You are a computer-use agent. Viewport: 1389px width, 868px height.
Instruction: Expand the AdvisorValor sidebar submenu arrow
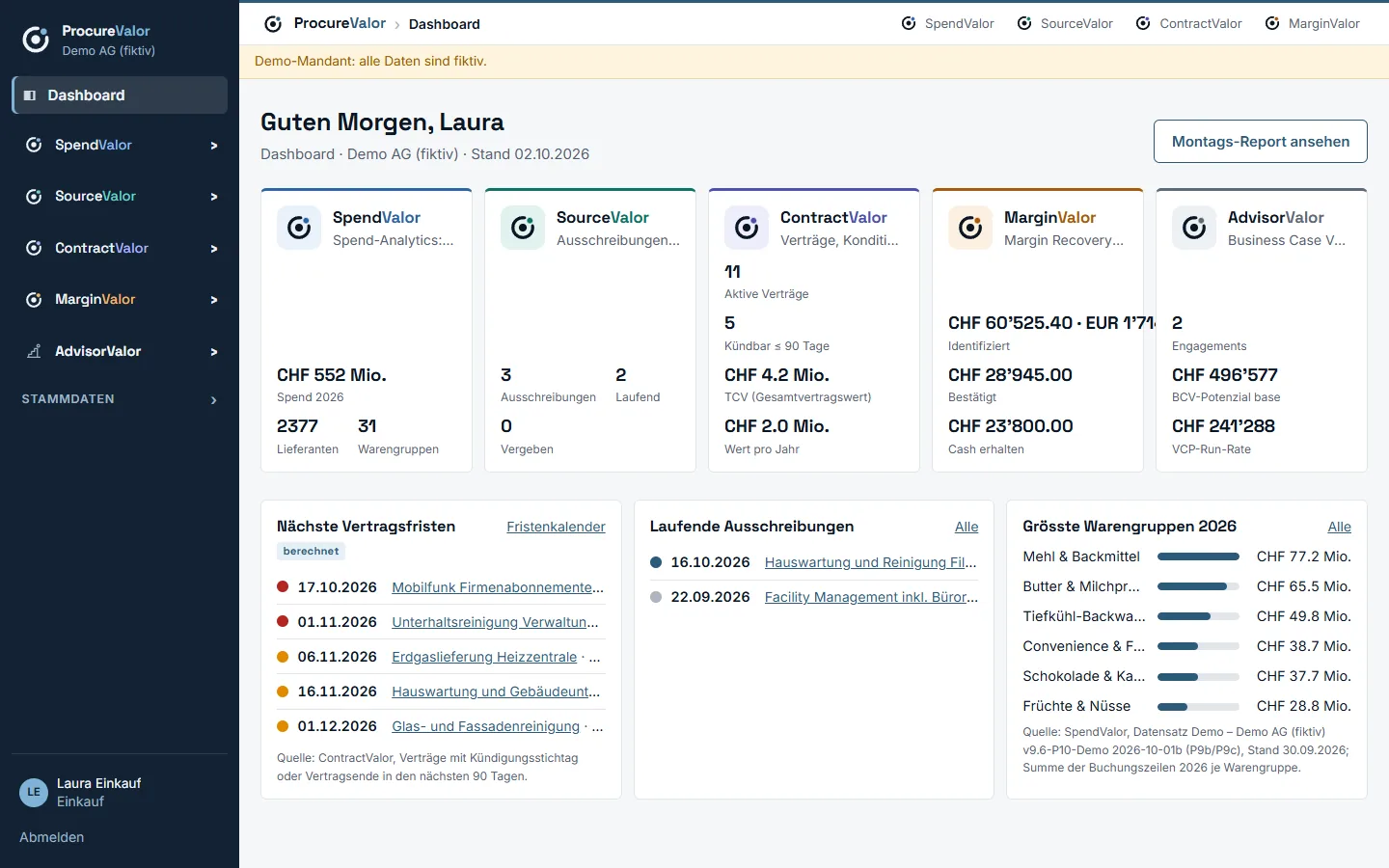click(214, 352)
